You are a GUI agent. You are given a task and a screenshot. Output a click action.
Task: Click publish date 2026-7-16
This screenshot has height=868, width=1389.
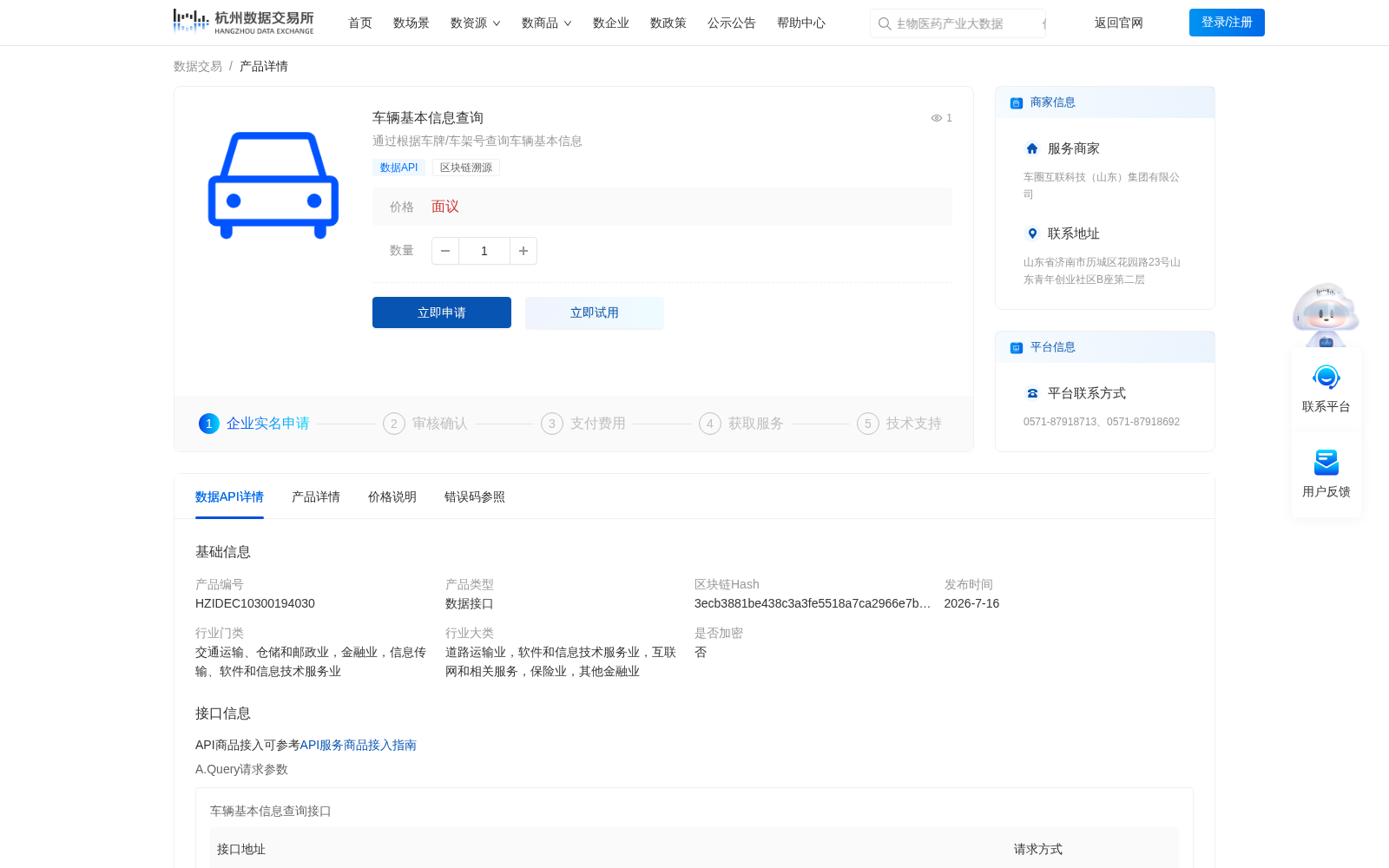[971, 603]
